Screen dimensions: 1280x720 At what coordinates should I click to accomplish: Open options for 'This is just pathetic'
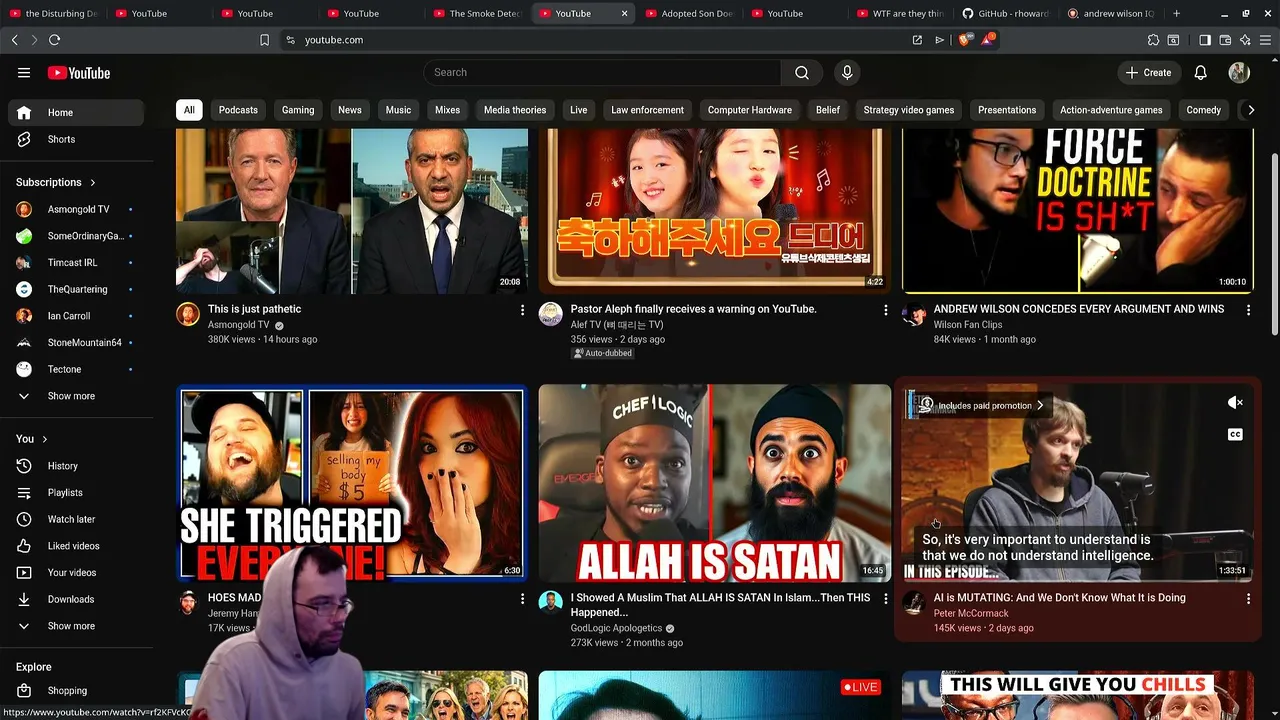[522, 310]
